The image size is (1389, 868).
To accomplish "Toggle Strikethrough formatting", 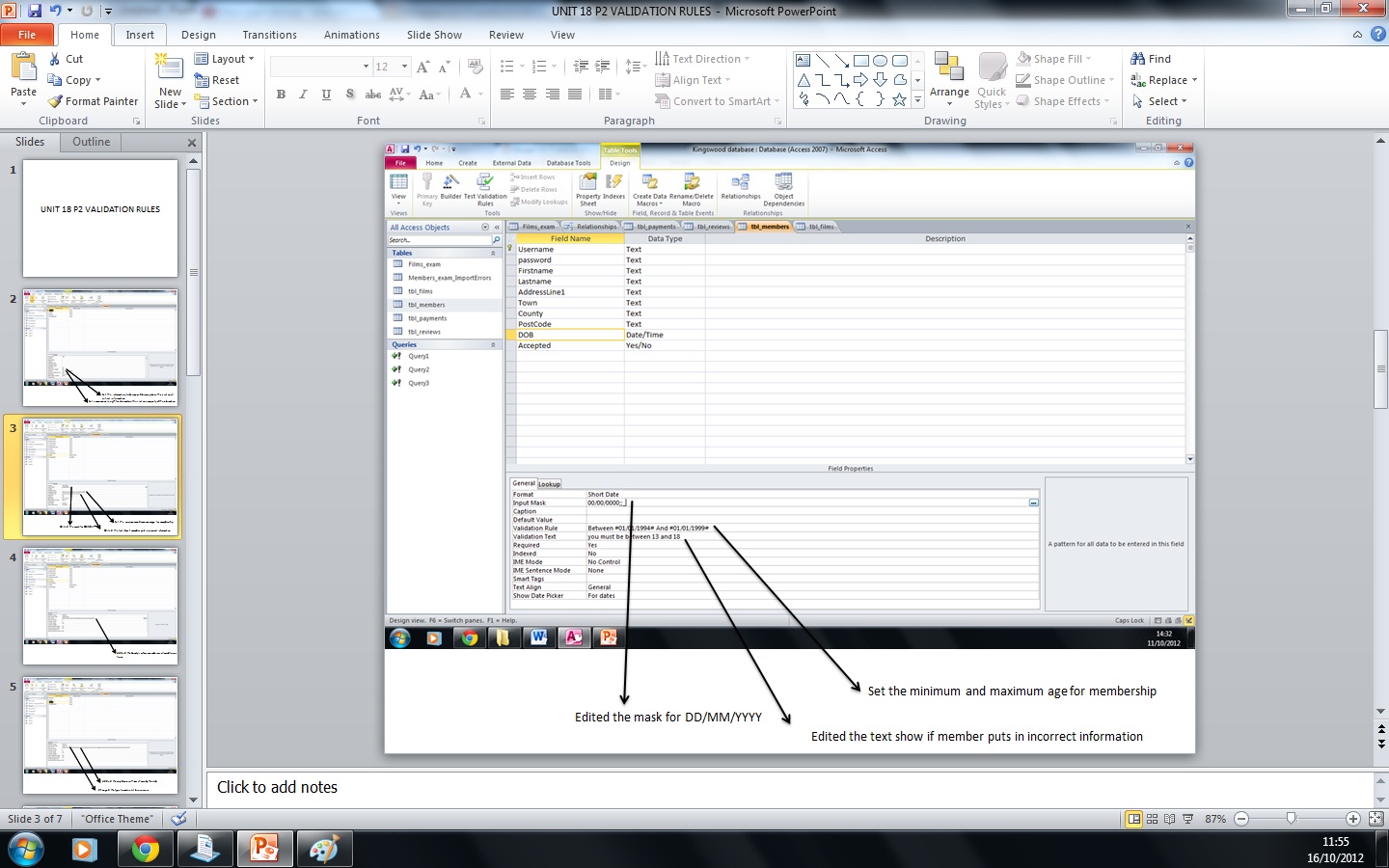I will pyautogui.click(x=372, y=95).
